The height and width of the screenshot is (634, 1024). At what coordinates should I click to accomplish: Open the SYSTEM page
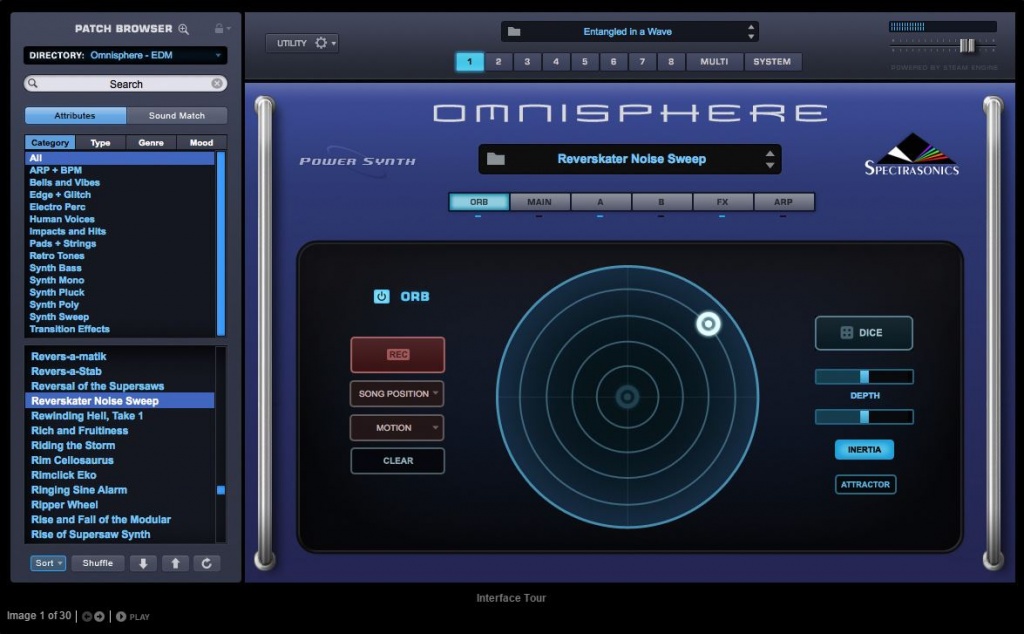pos(772,62)
